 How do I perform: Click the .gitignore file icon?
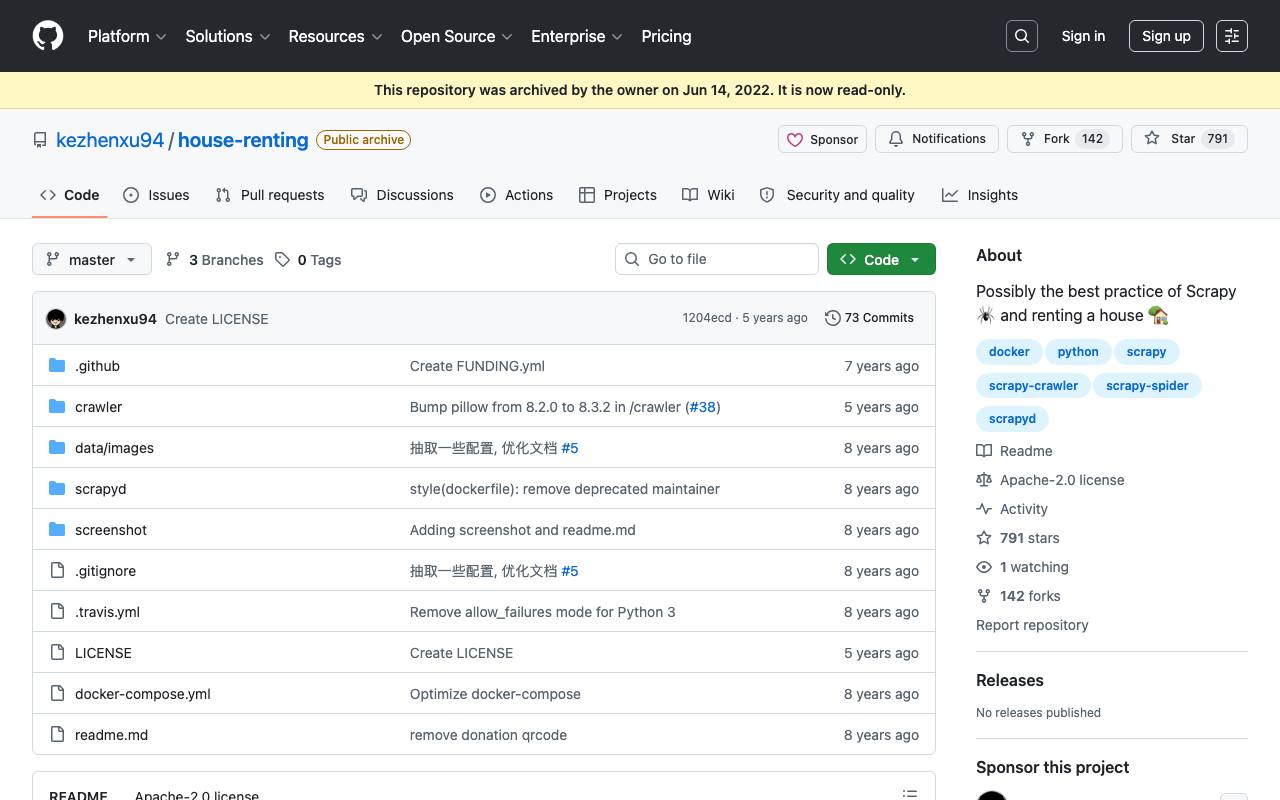57,571
